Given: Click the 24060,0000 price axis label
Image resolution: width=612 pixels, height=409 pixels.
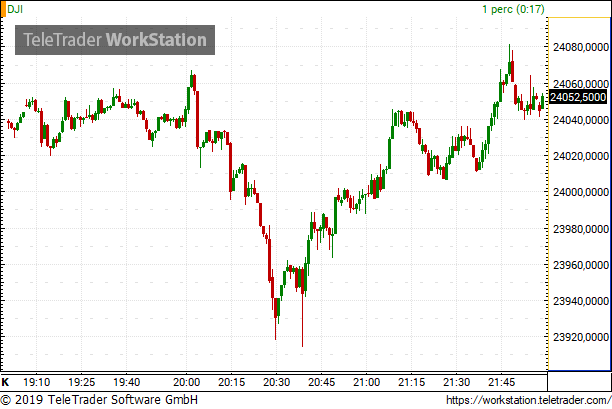Looking at the screenshot, I should [x=581, y=84].
